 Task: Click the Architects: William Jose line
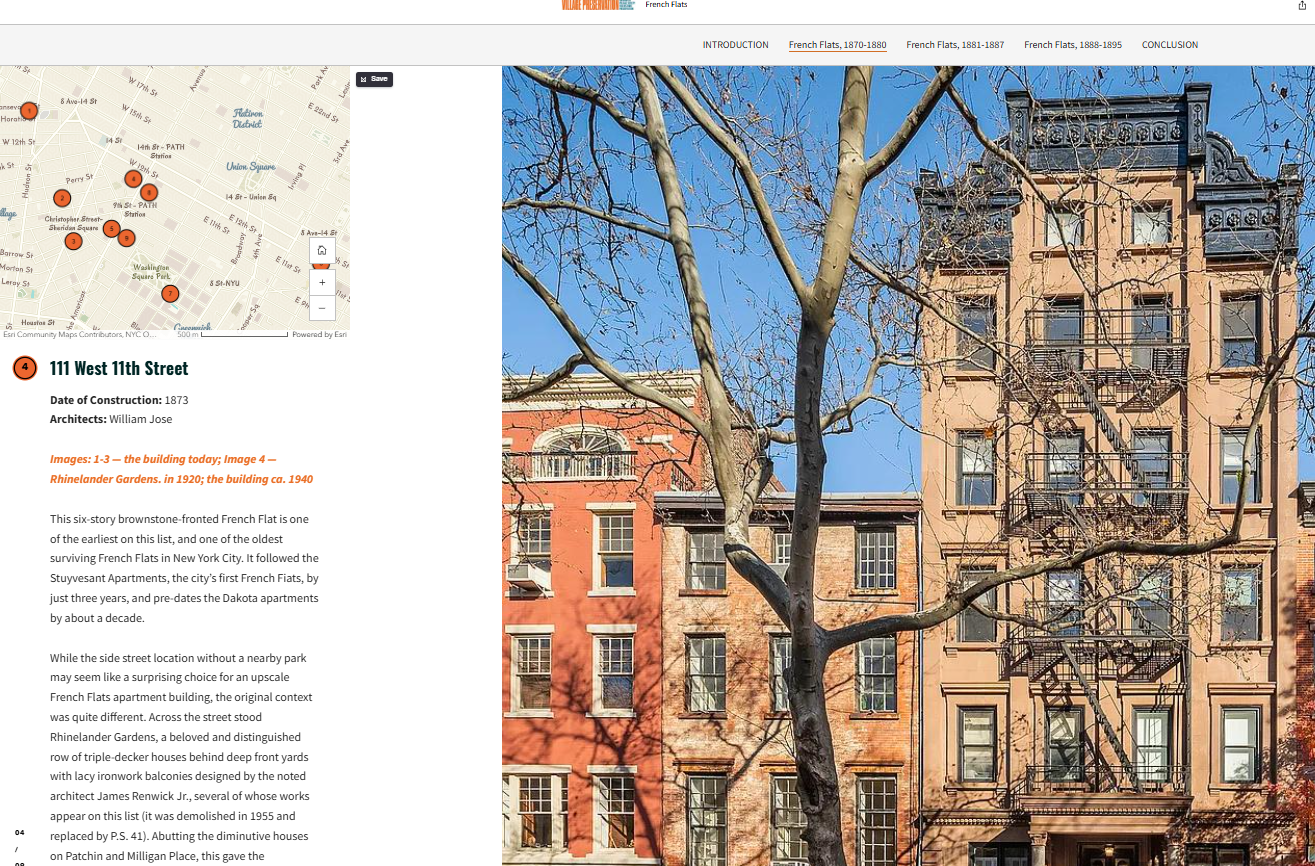point(111,419)
